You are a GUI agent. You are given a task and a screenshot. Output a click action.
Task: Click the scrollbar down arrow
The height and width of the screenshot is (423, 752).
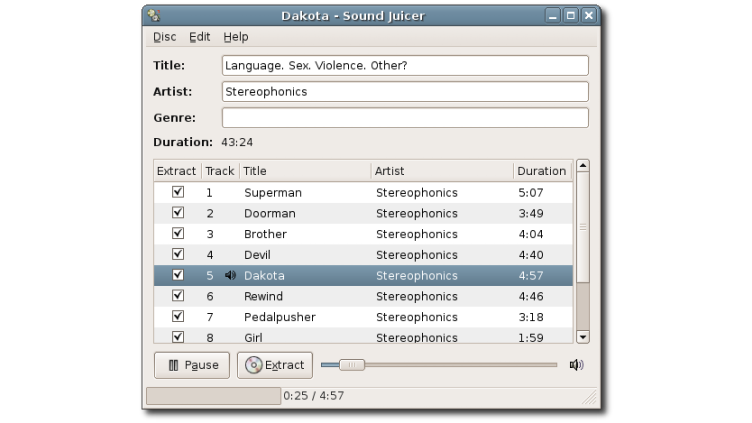point(583,337)
